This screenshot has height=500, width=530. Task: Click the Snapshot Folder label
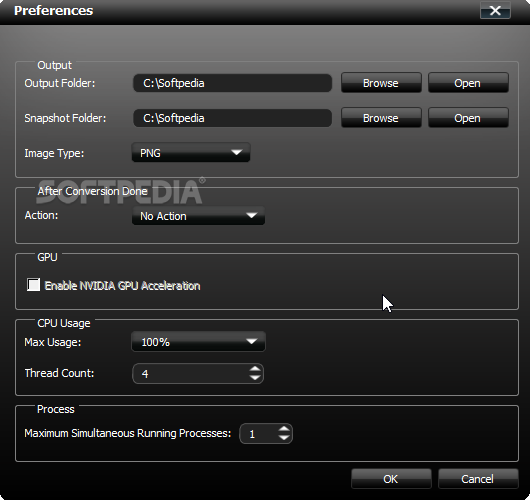click(65, 118)
